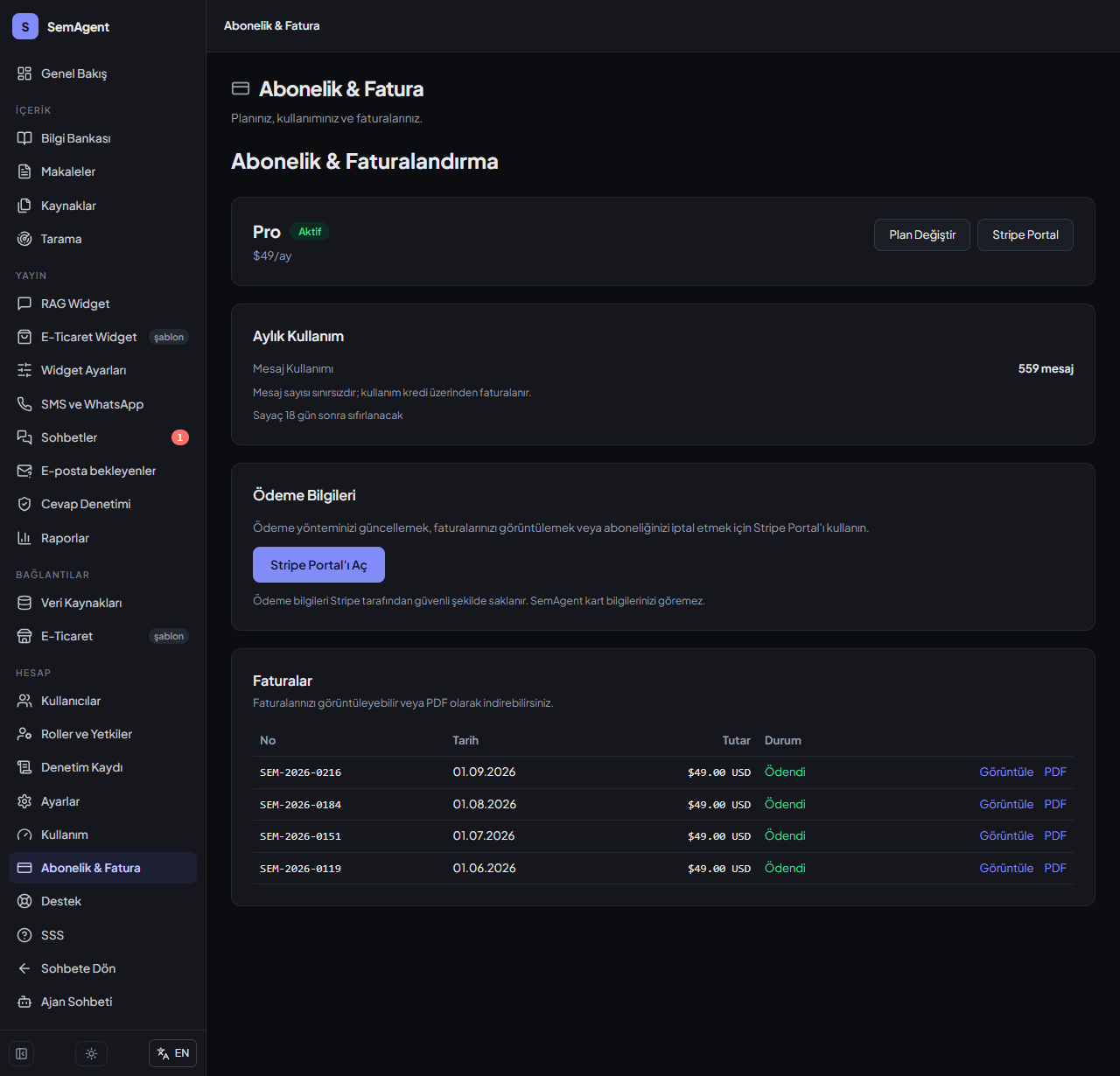Switch language to EN
Viewport: 1120px width, 1076px height.
point(173,1053)
